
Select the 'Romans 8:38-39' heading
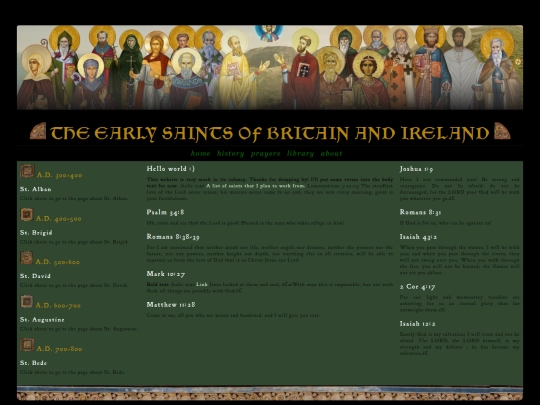click(173, 237)
